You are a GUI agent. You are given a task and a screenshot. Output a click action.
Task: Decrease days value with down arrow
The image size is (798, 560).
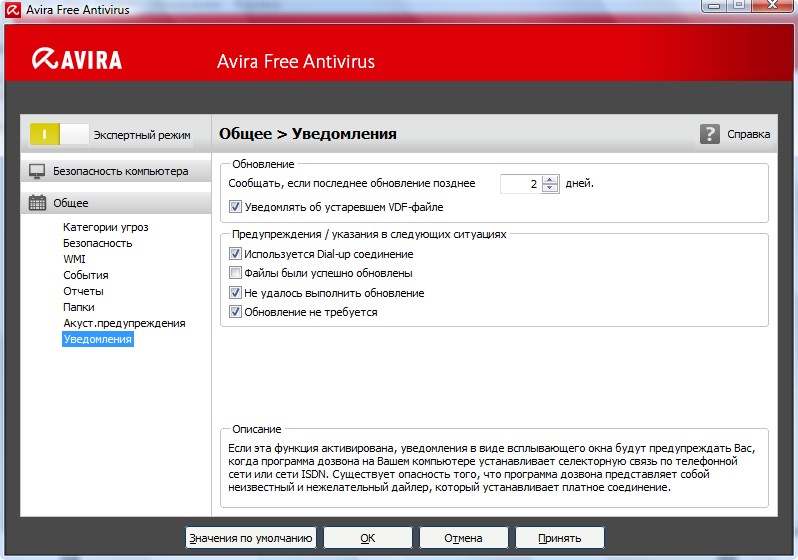coord(550,188)
